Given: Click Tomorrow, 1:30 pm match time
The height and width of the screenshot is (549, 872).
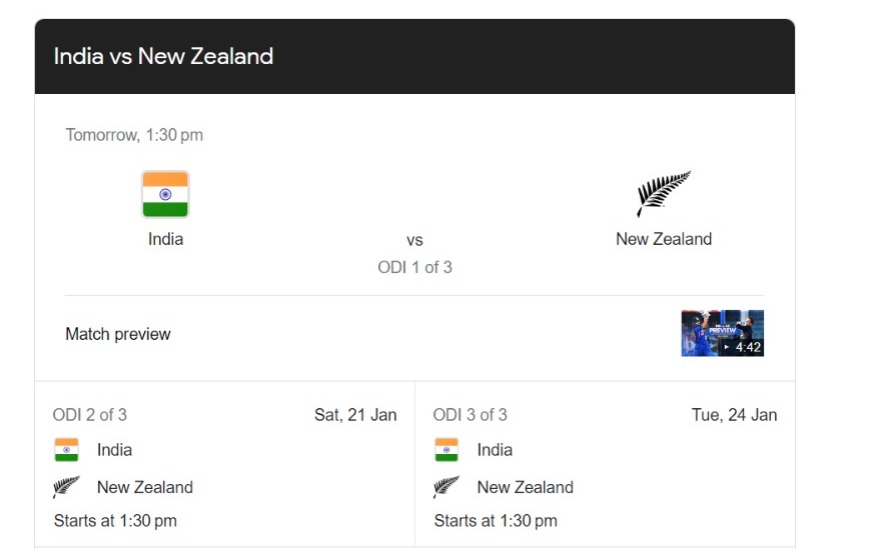Looking at the screenshot, I should tap(134, 135).
